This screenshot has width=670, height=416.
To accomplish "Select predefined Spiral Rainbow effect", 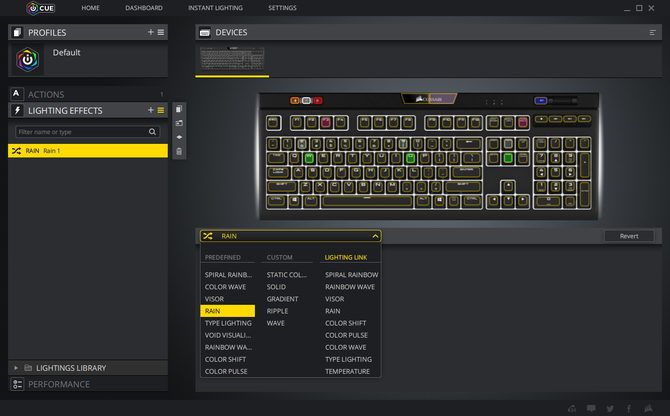I will (228, 275).
